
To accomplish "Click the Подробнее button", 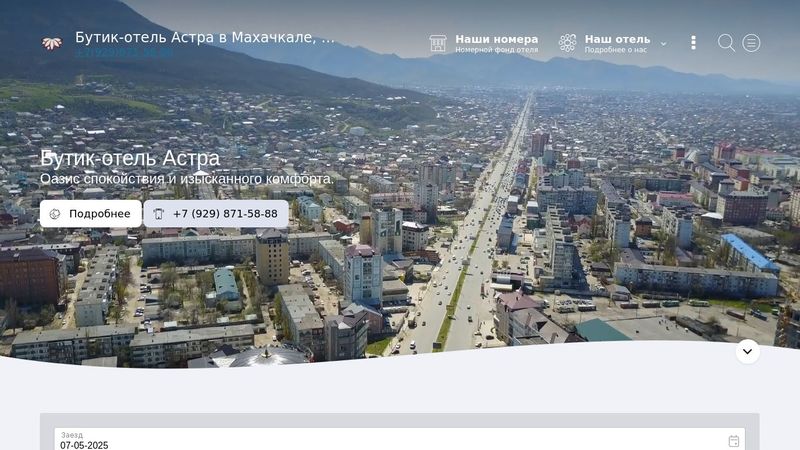I will click(x=91, y=213).
